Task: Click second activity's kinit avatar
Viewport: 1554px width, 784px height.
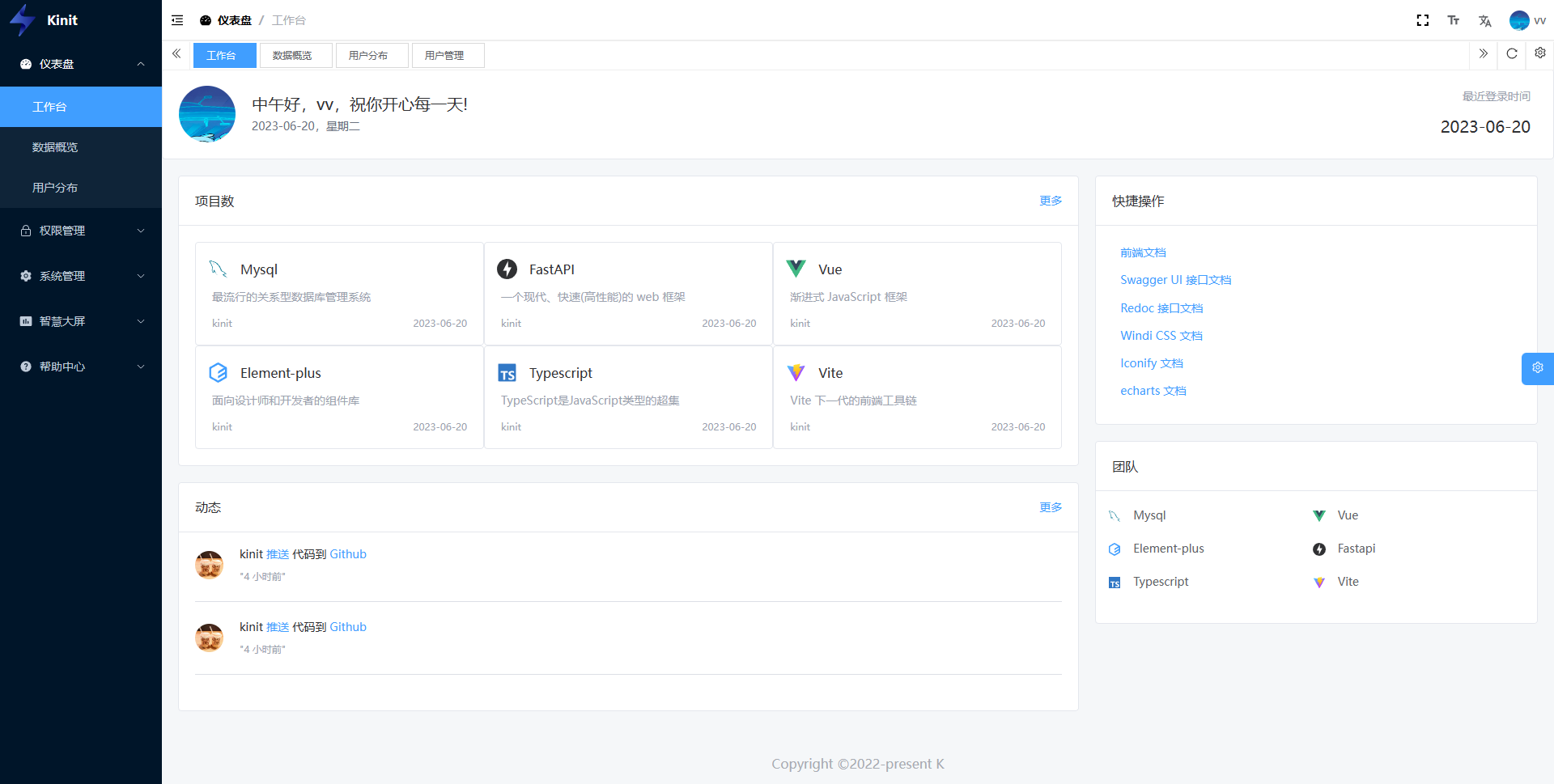Action: coord(210,638)
